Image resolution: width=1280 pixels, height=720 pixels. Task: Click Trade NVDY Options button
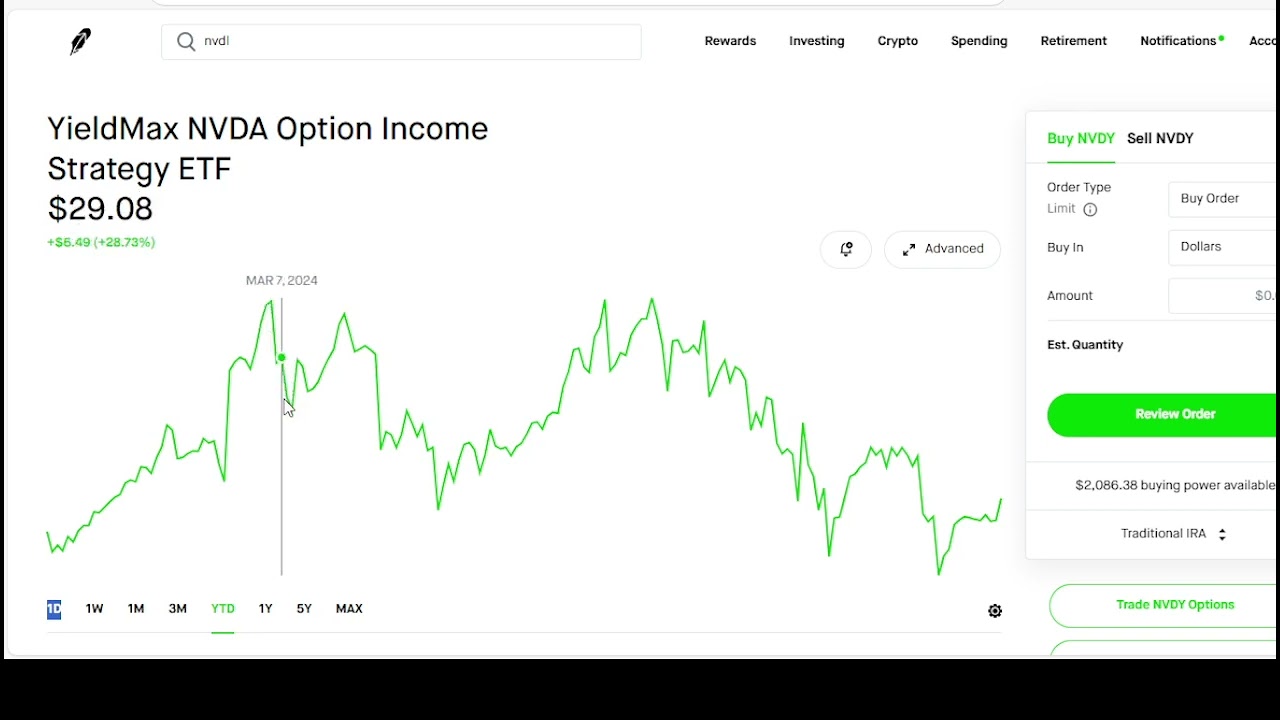(x=1174, y=605)
